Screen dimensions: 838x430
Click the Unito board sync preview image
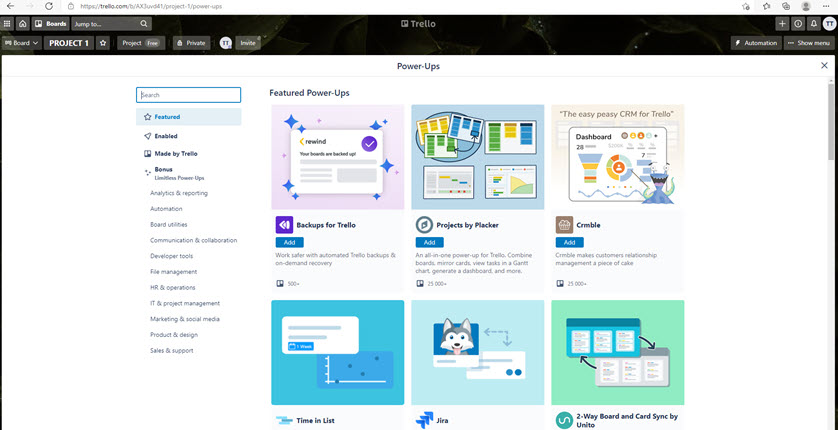click(x=618, y=353)
